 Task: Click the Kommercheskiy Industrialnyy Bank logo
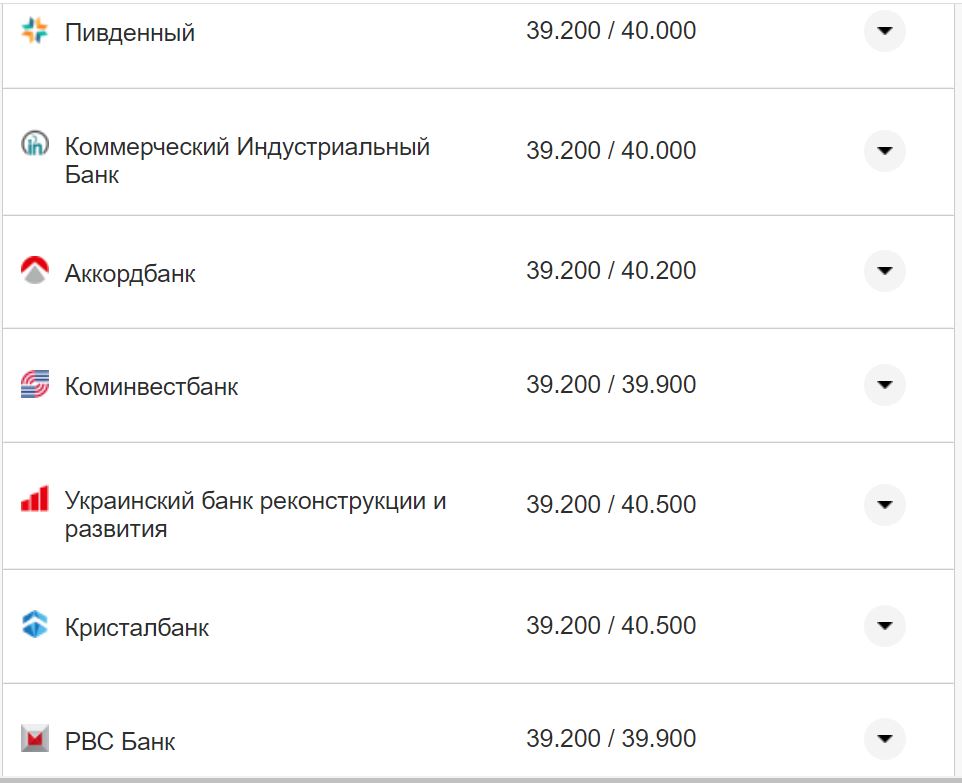[35, 148]
